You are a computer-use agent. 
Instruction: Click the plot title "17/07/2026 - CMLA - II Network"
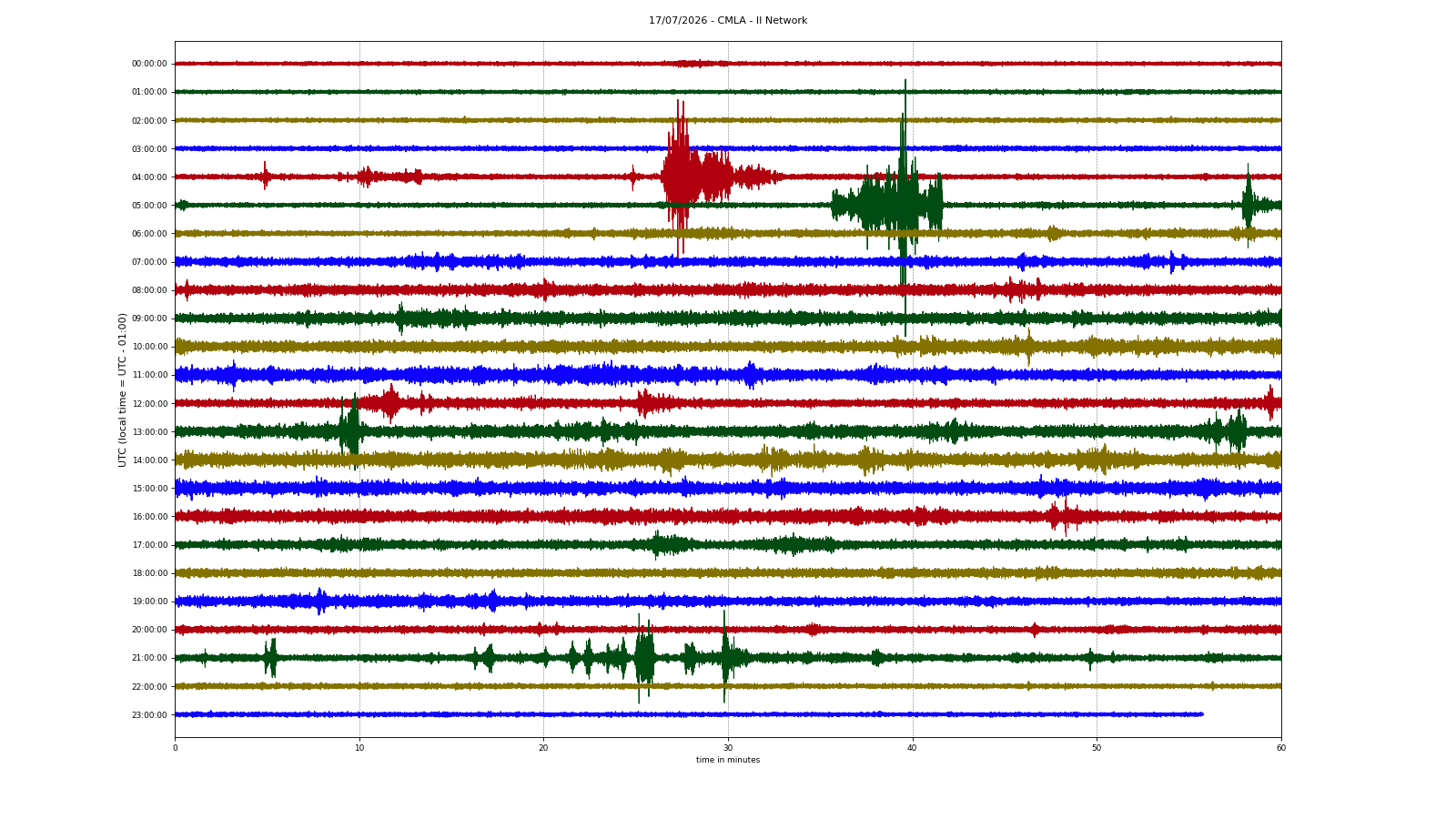coord(728,21)
